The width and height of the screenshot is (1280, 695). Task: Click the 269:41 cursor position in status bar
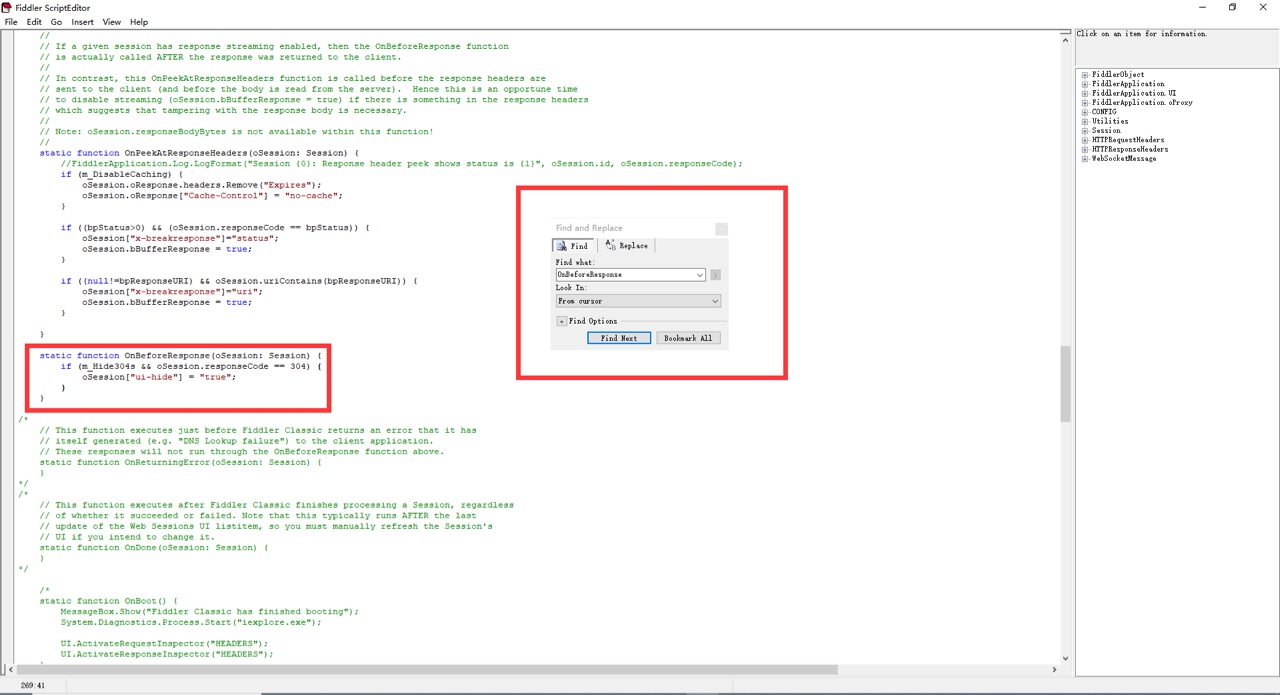tap(31, 686)
